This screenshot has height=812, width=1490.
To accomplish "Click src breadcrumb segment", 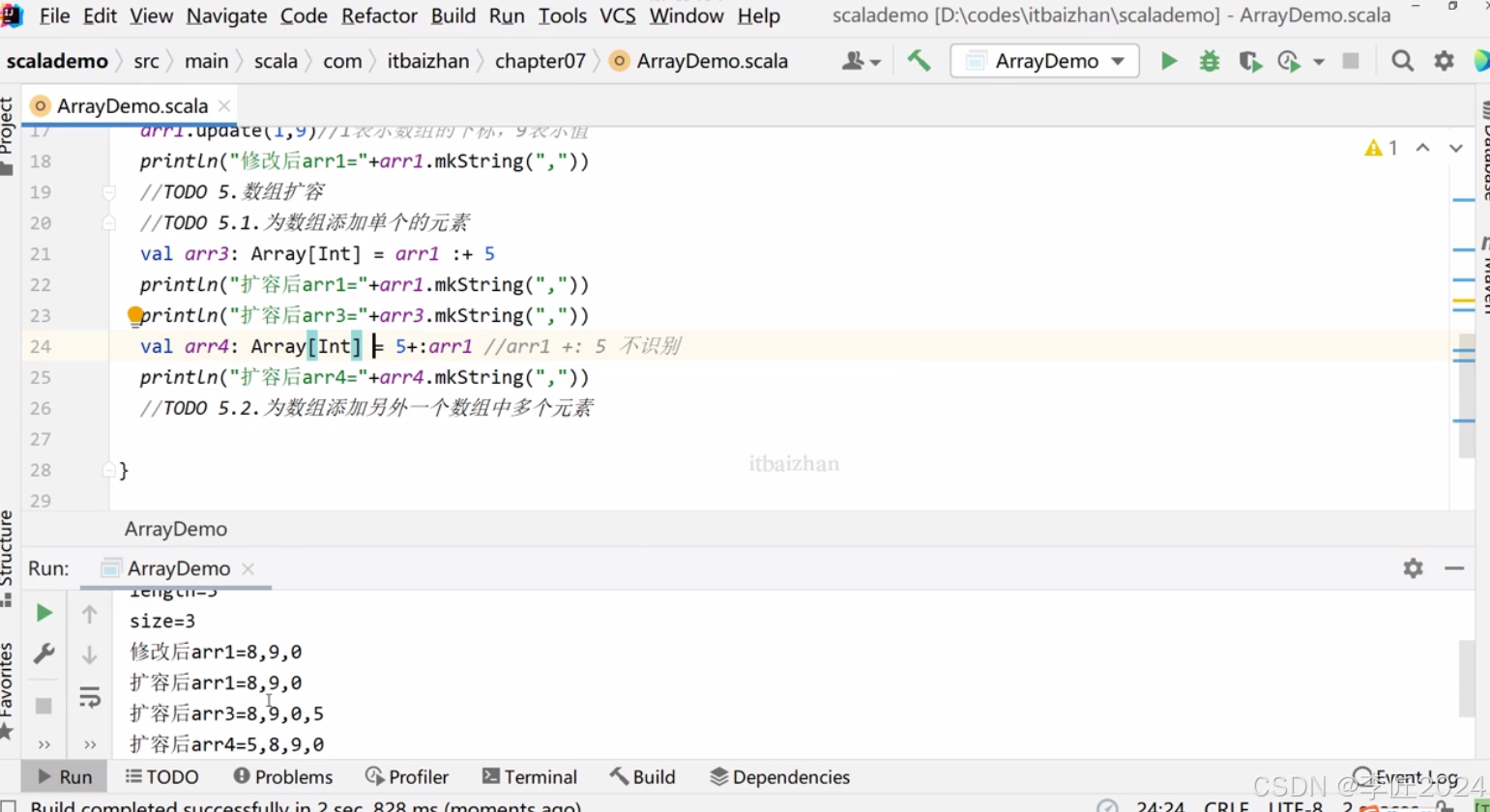I will coord(146,61).
